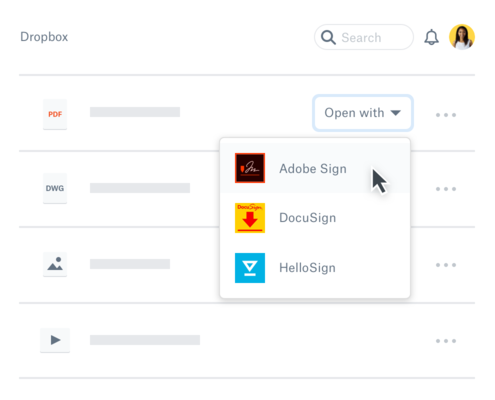This screenshot has height=400, width=495.
Task: Open the user profile avatar
Action: pyautogui.click(x=462, y=37)
